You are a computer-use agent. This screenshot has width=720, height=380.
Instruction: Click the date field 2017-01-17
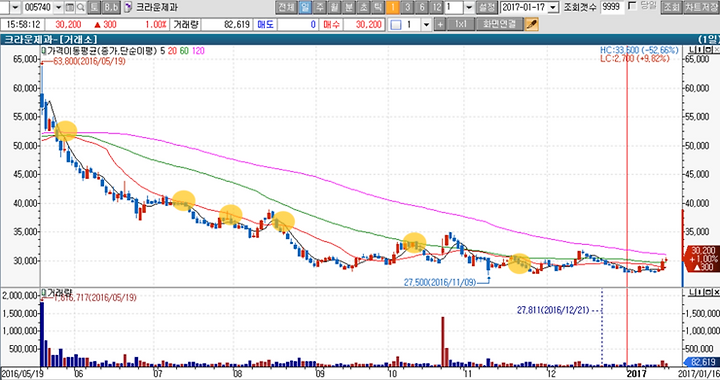click(524, 7)
